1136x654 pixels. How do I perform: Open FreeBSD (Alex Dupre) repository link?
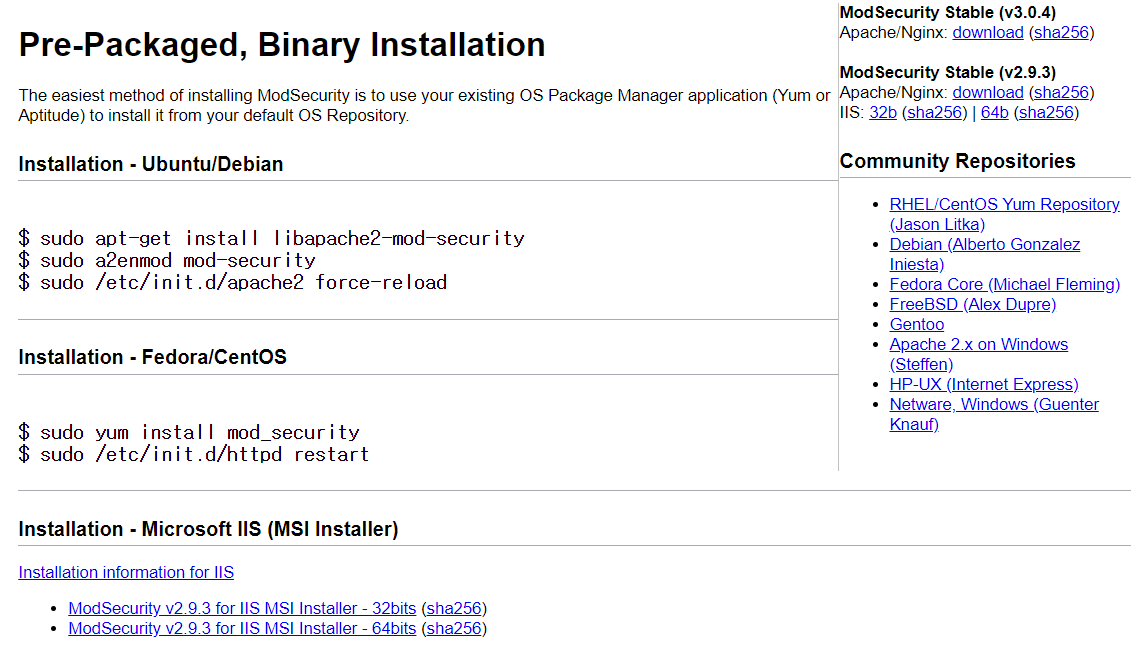pos(972,305)
